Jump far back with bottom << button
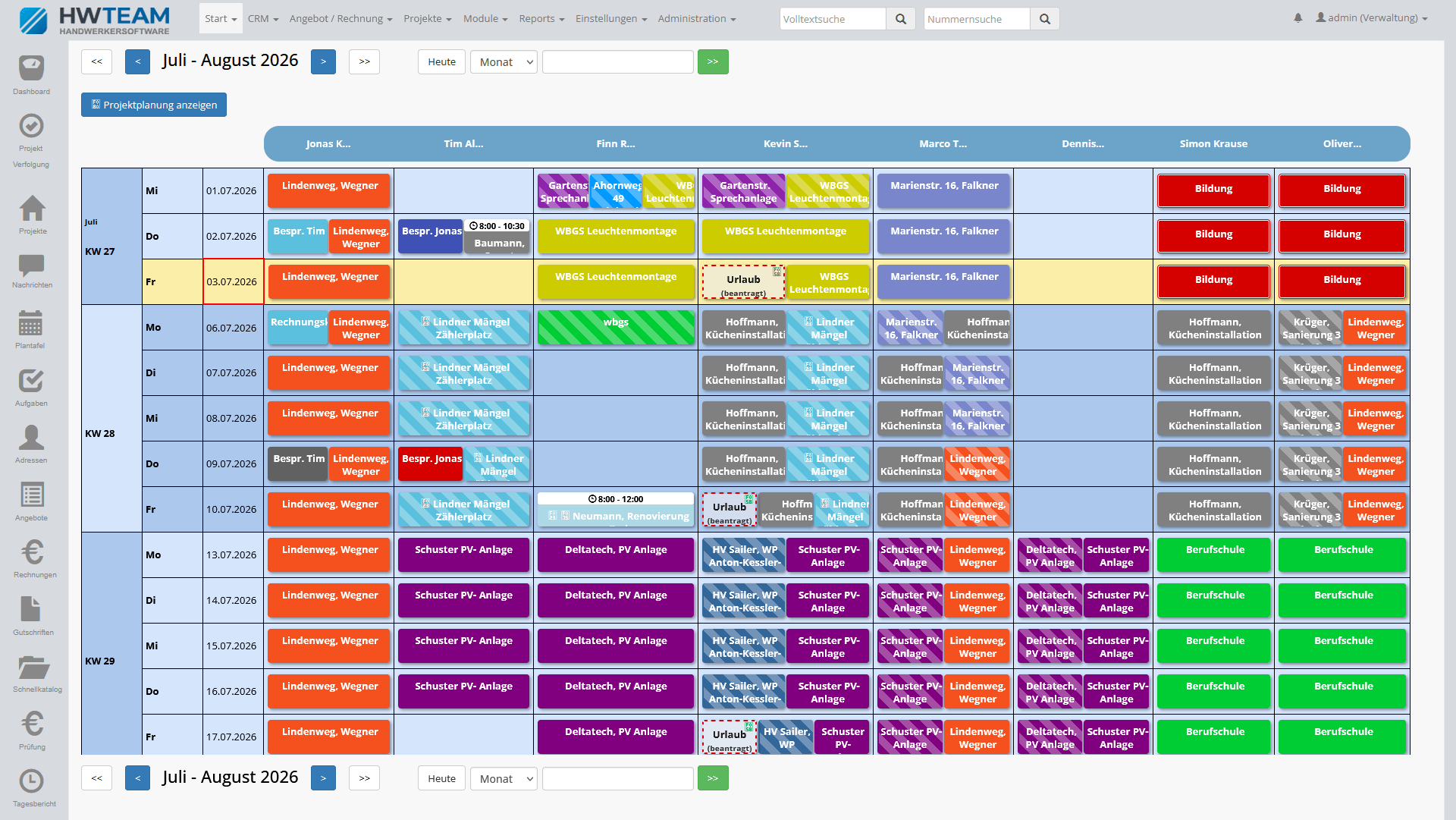Image resolution: width=1456 pixels, height=820 pixels. (x=96, y=778)
